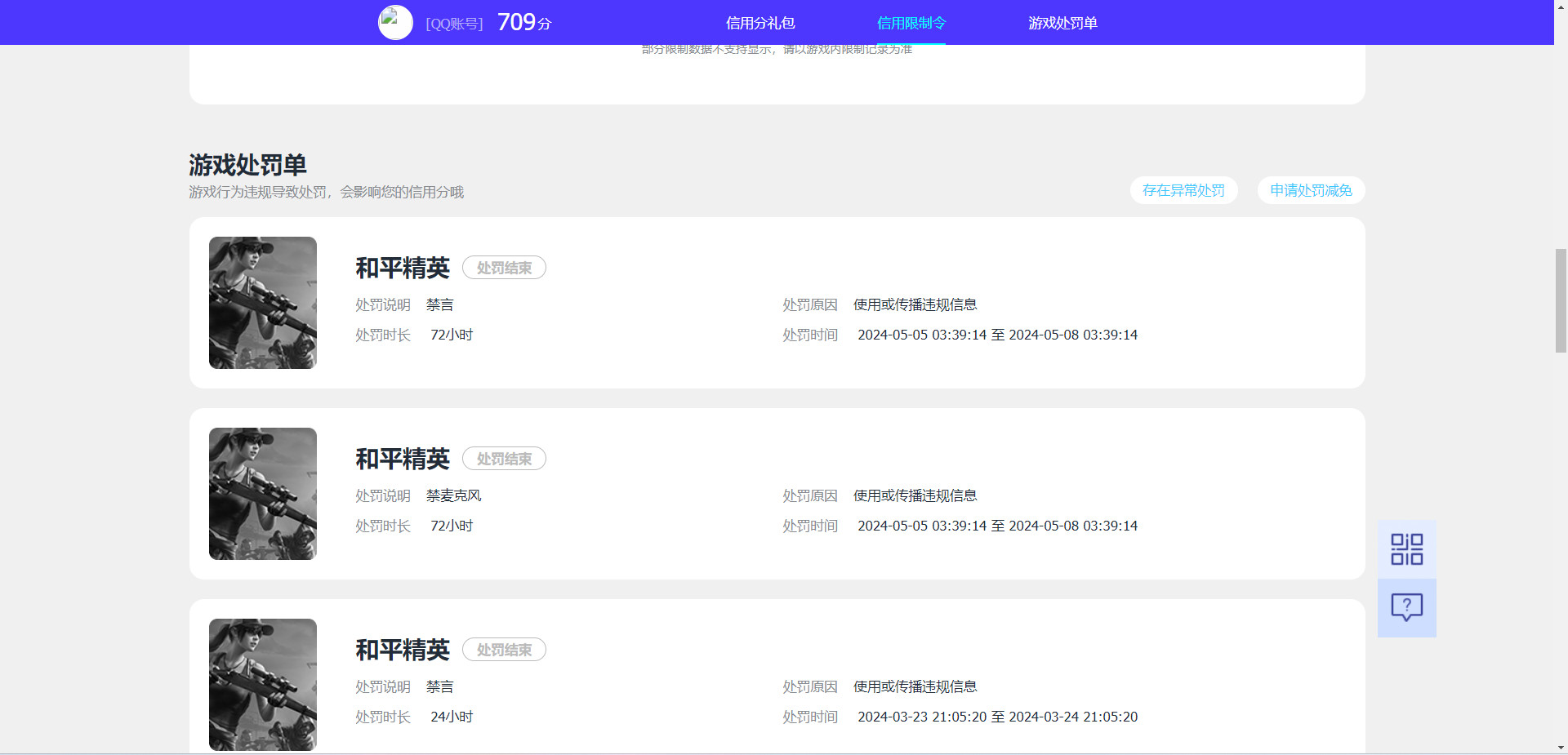The image size is (1568, 755).
Task: Click the 709分 credit score
Action: click(x=523, y=22)
